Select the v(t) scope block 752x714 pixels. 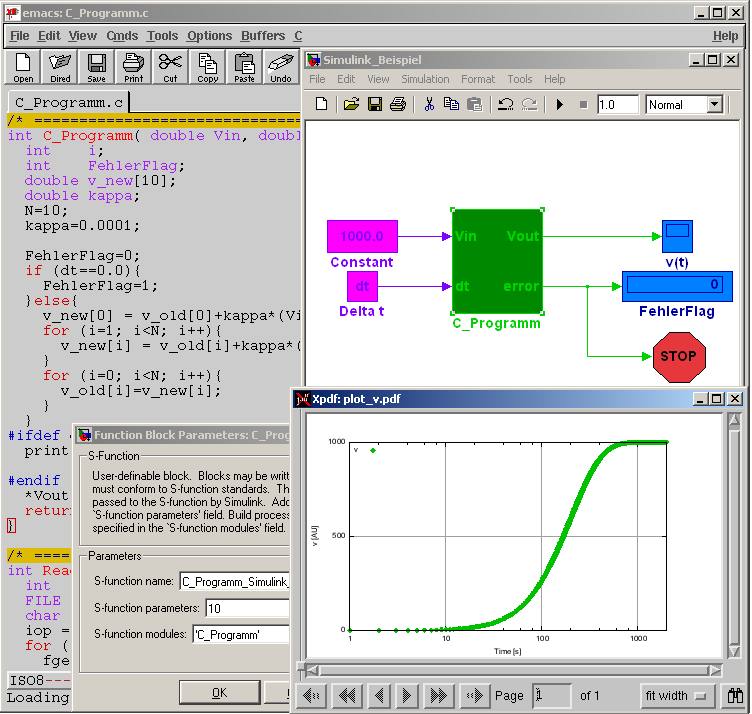tap(677, 236)
